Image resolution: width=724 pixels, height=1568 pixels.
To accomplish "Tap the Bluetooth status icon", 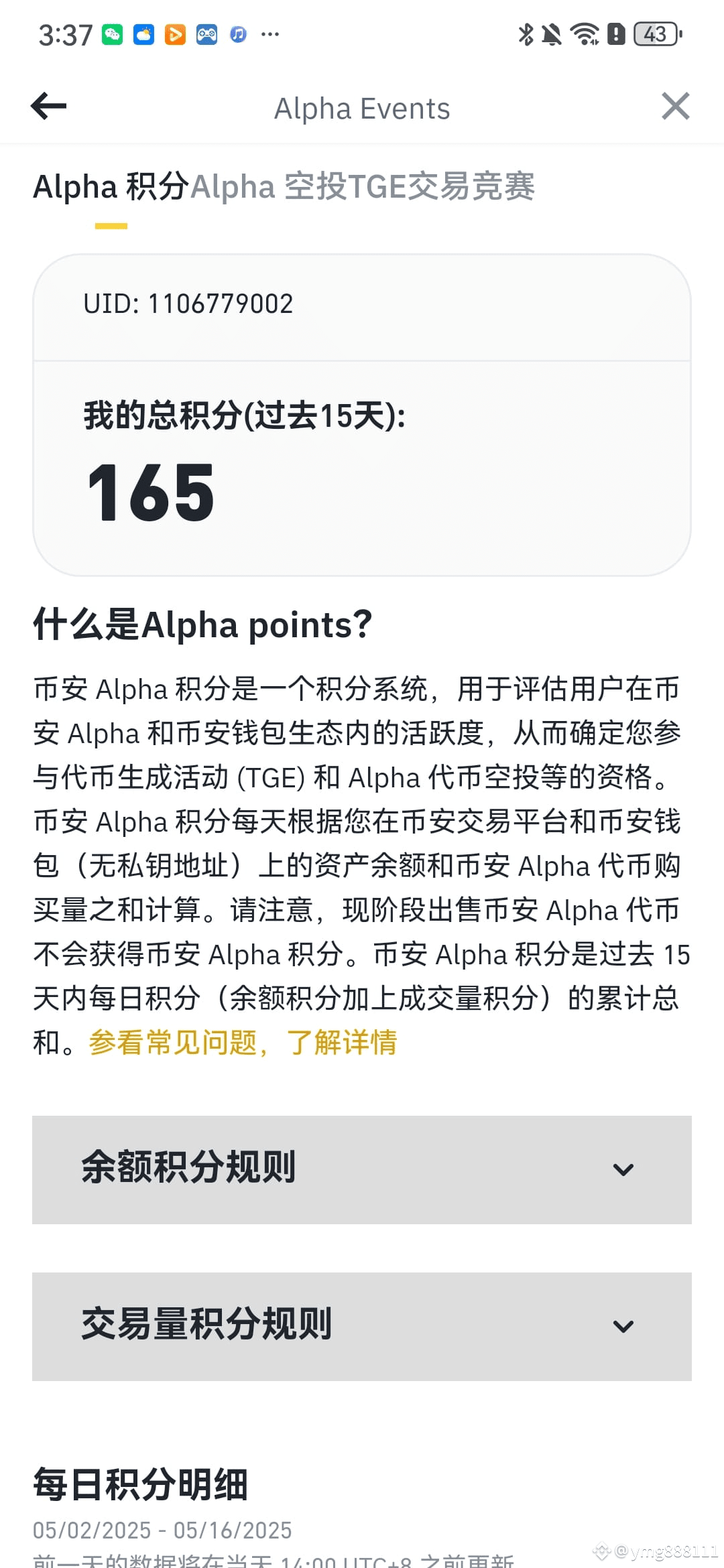I will click(x=526, y=34).
